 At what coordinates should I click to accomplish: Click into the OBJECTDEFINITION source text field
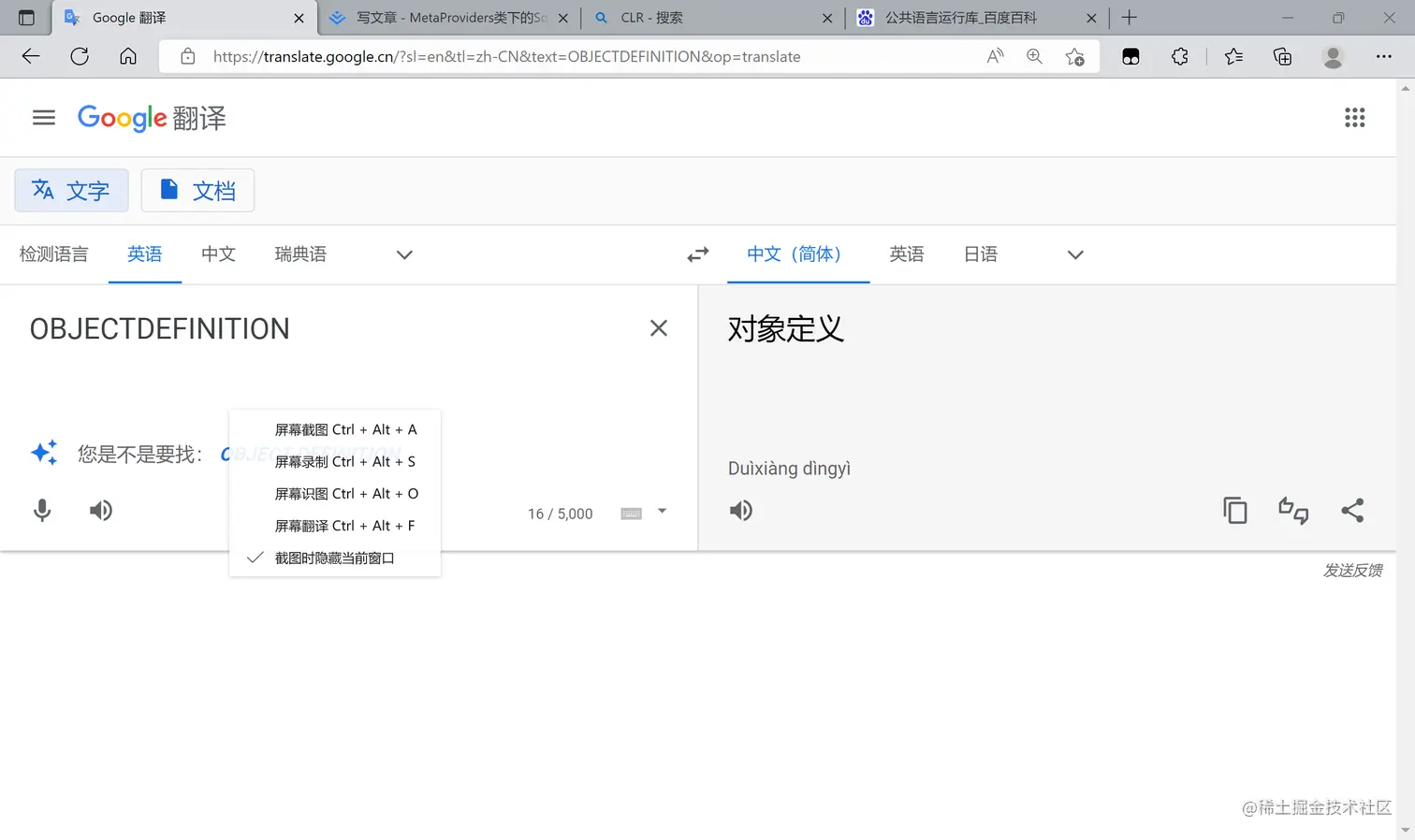coord(160,329)
